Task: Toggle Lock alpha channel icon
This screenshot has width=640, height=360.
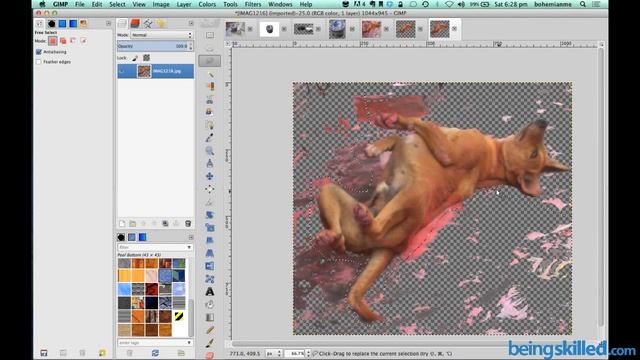Action: click(x=146, y=58)
